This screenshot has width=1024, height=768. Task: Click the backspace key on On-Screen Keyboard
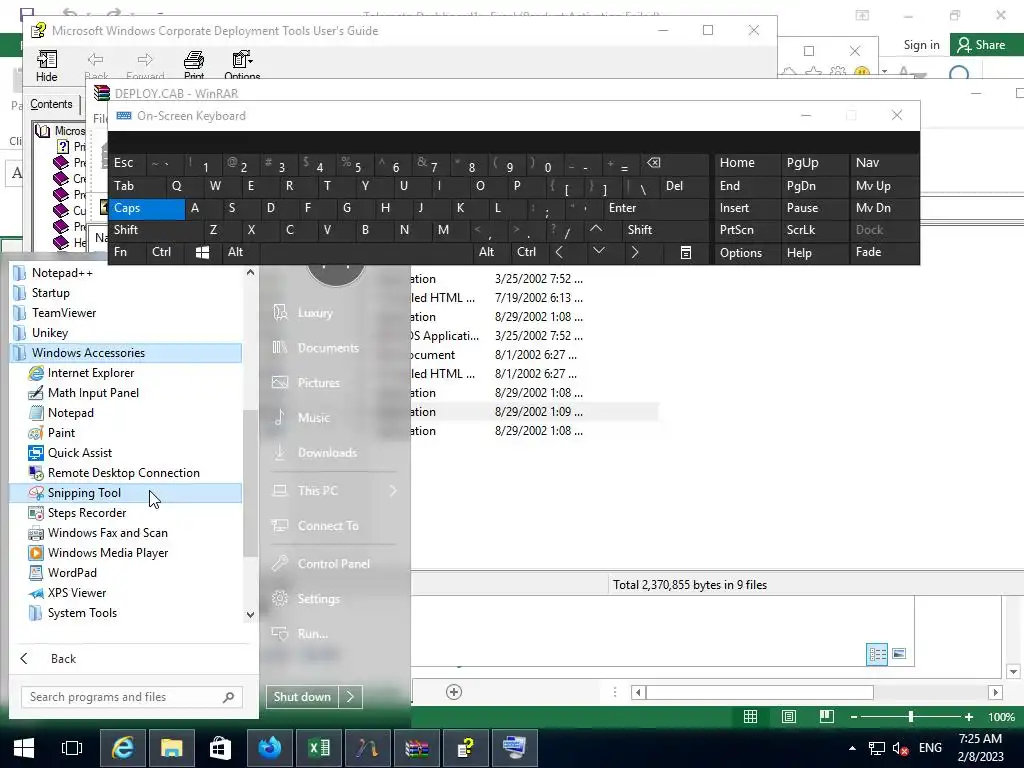[654, 163]
